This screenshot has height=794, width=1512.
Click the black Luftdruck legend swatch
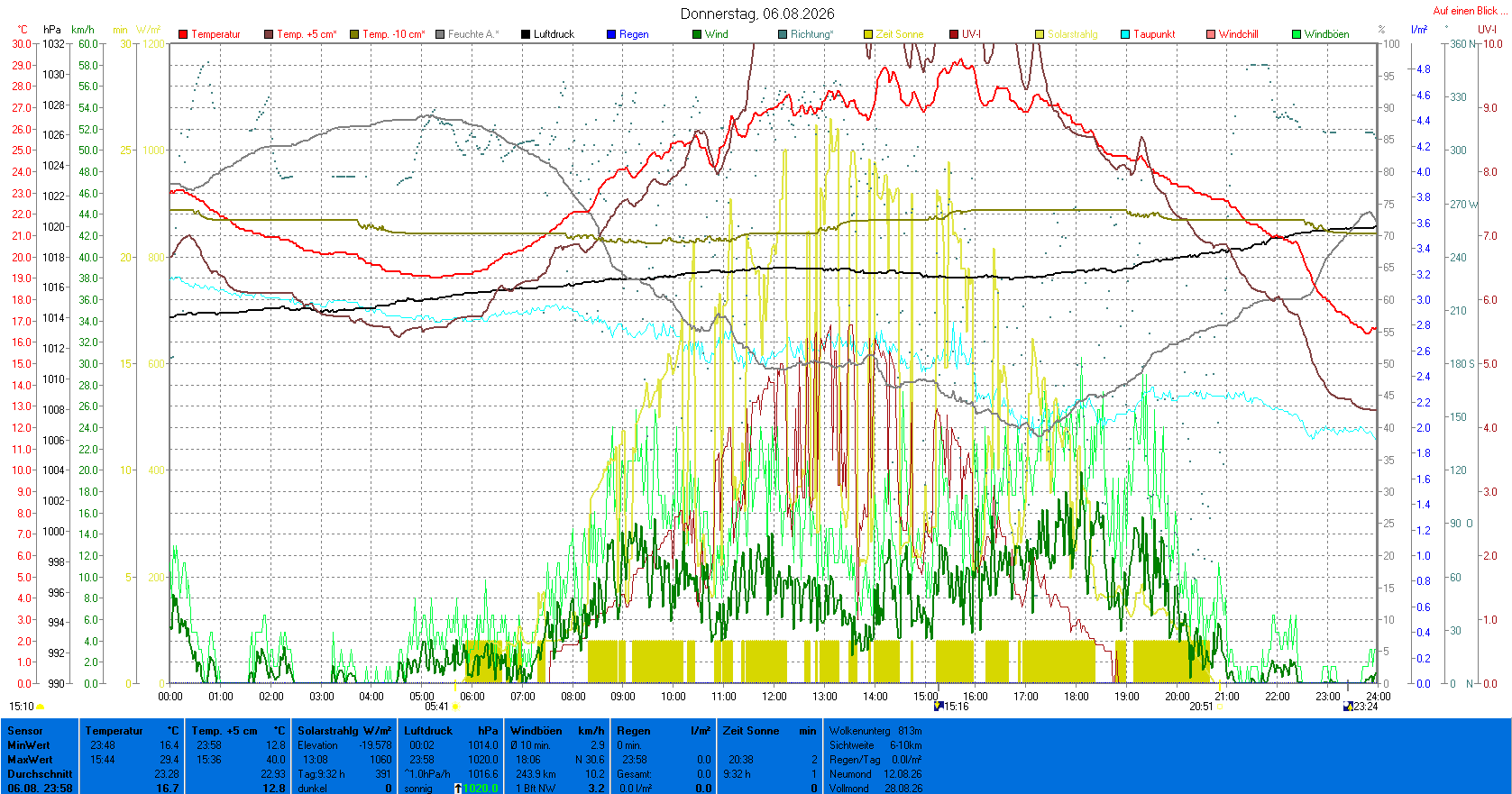[526, 34]
